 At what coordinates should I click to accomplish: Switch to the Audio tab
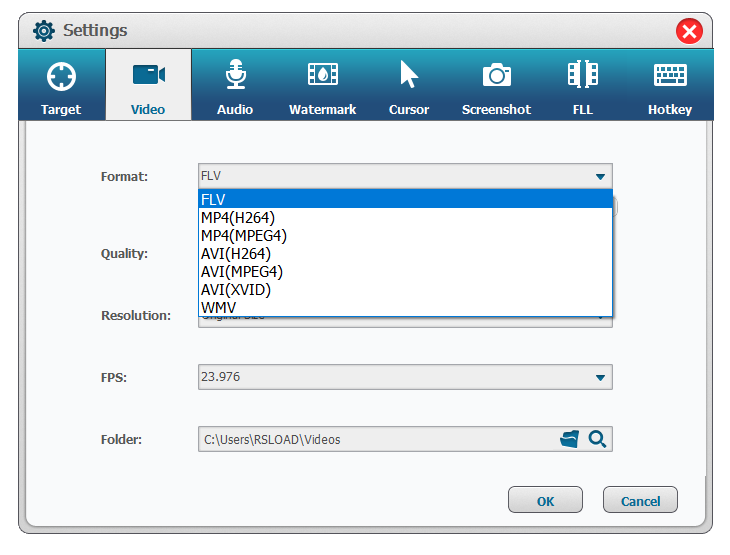click(x=235, y=85)
